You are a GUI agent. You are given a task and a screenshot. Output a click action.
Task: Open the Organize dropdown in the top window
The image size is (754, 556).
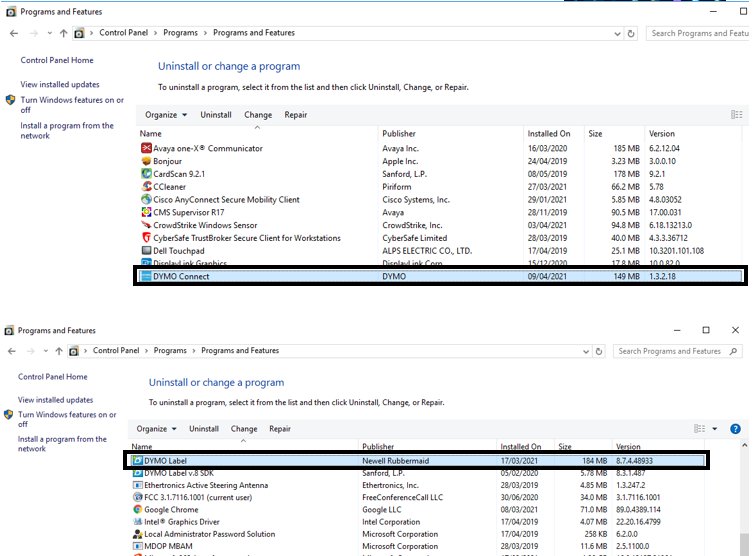[165, 115]
